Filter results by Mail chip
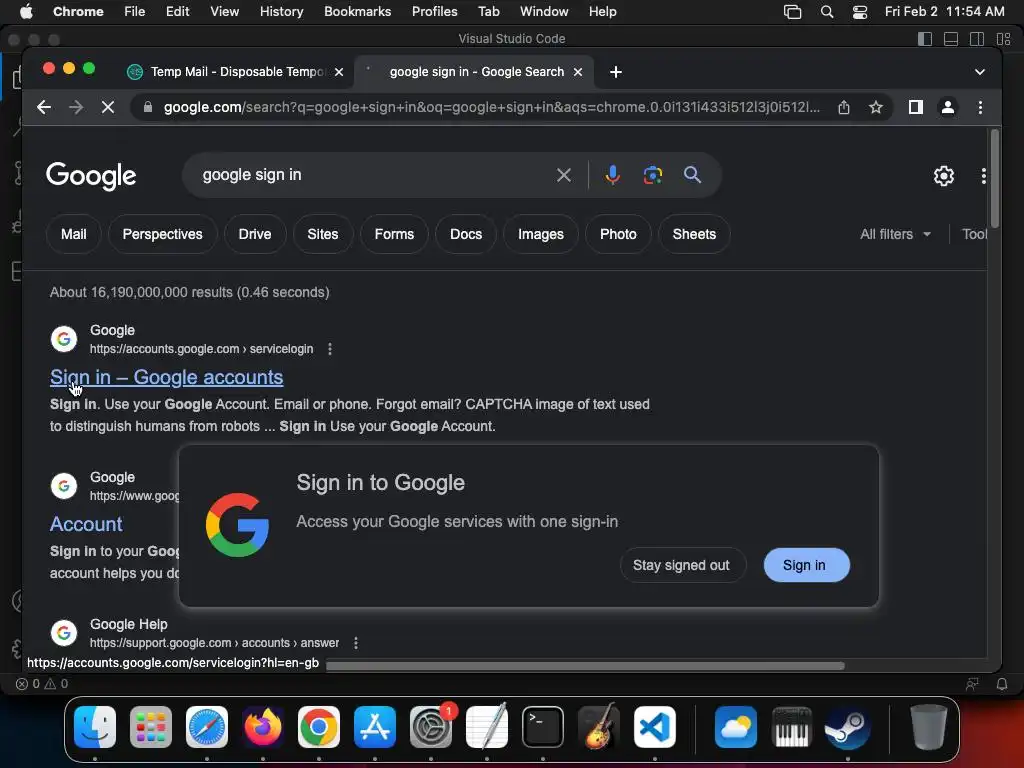 tap(74, 234)
